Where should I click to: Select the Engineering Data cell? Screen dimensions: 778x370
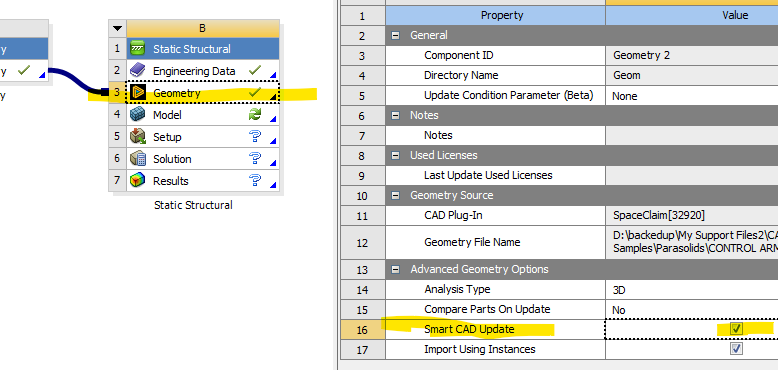(x=203, y=70)
